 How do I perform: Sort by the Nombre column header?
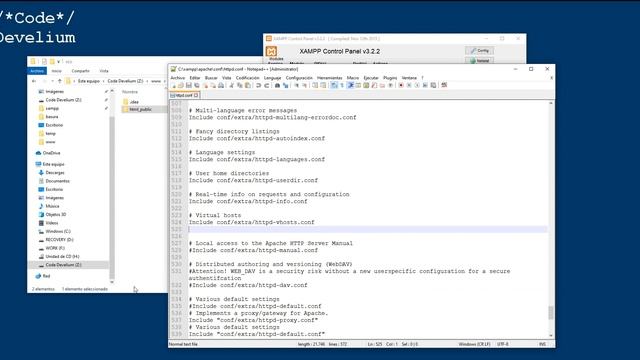coord(130,92)
